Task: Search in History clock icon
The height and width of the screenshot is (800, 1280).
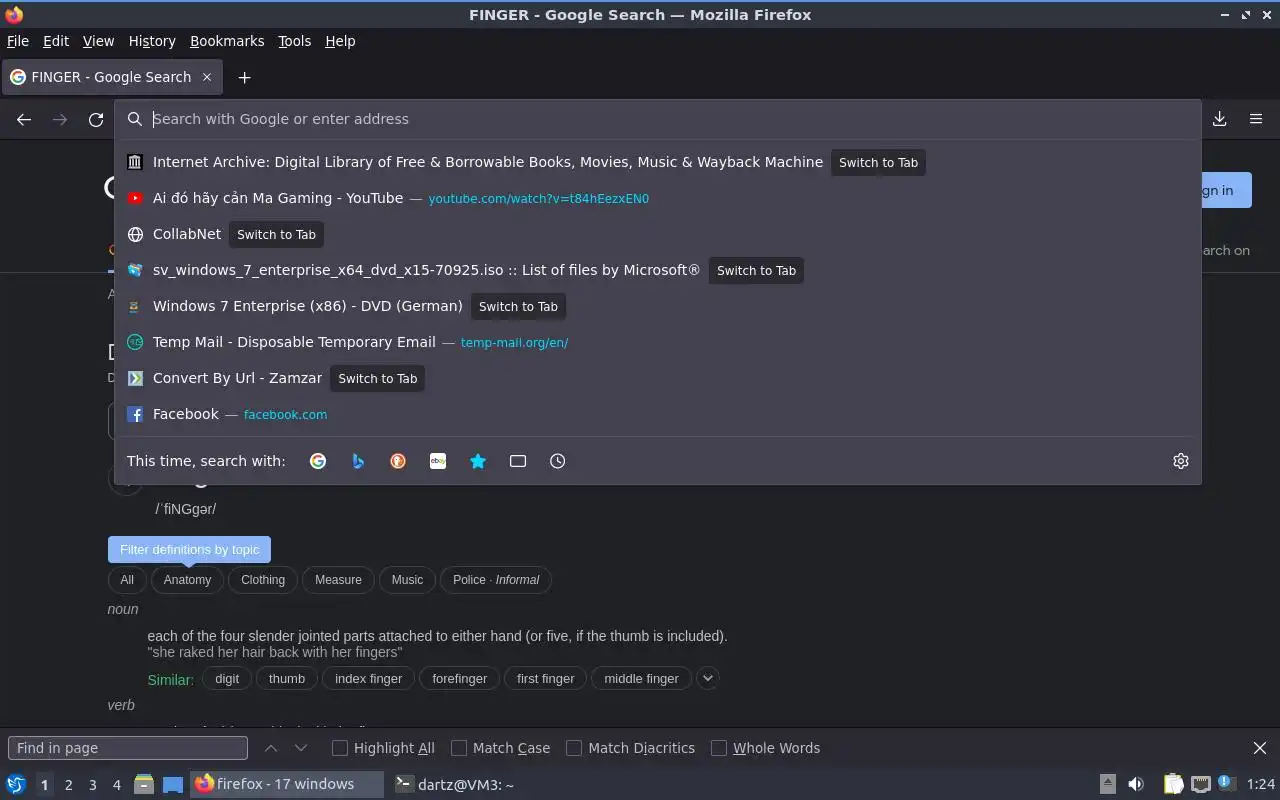Action: coord(558,461)
